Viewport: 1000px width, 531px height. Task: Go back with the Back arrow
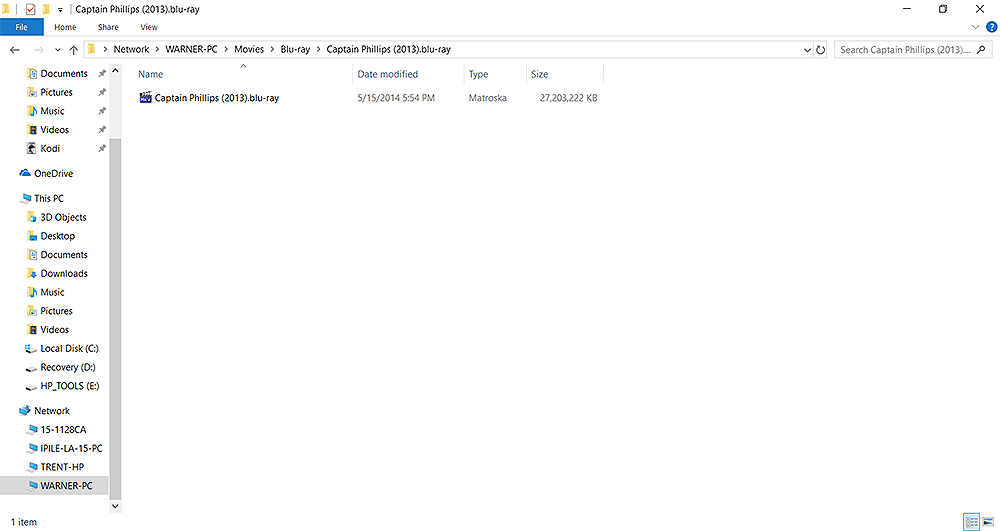(x=15, y=50)
